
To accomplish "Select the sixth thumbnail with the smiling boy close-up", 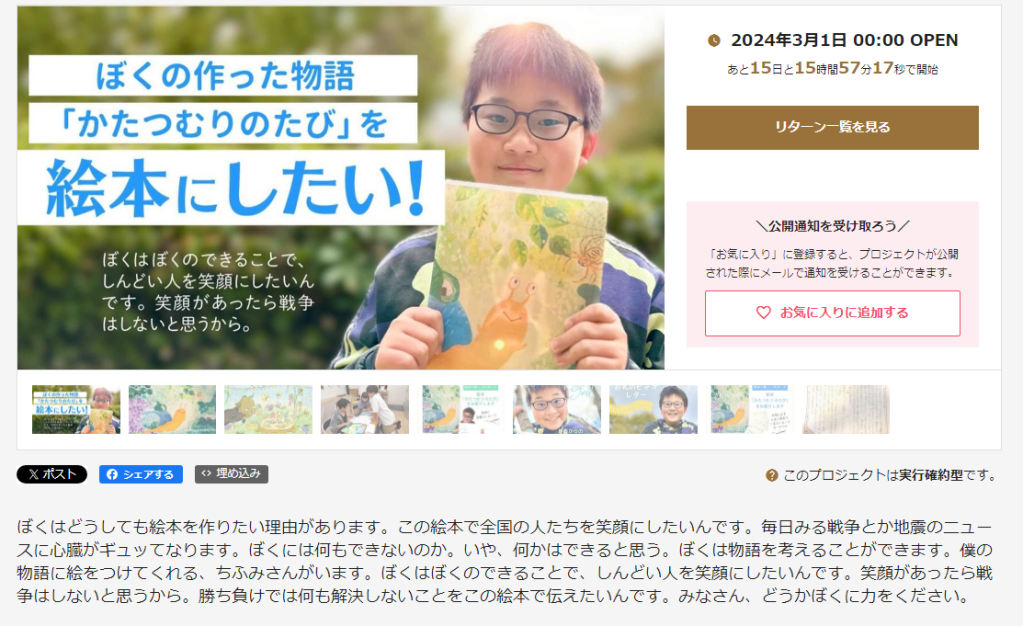I will 557,409.
